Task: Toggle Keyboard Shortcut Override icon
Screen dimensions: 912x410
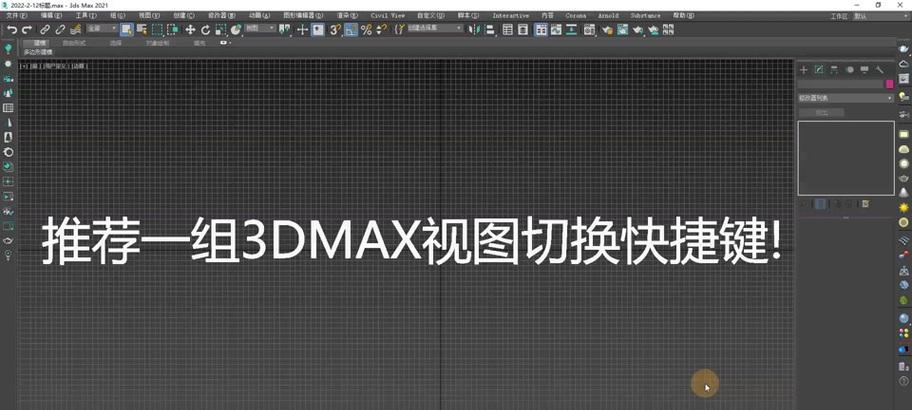Action: tap(318, 29)
